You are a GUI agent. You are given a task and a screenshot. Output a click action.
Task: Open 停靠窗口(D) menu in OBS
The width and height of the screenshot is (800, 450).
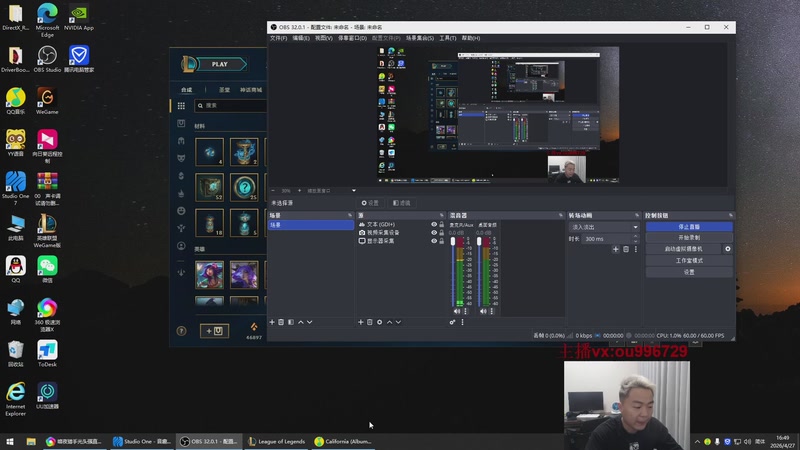pos(353,38)
